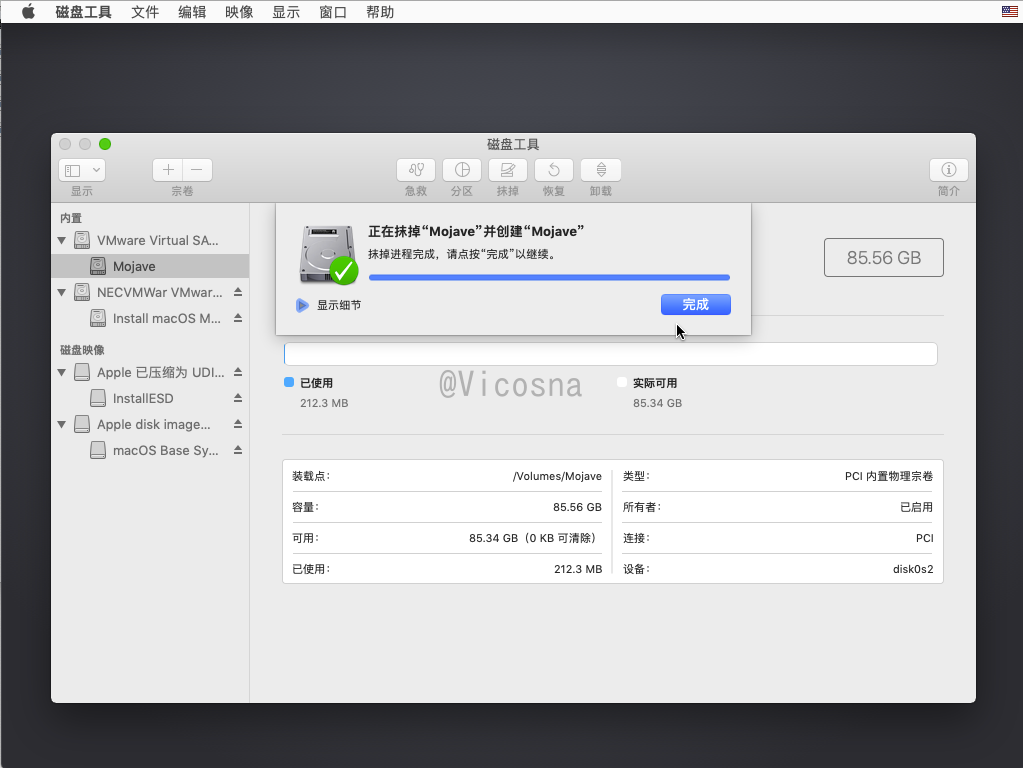Eject the Install macOS M... volume
This screenshot has height=768, width=1023.
tap(238, 318)
